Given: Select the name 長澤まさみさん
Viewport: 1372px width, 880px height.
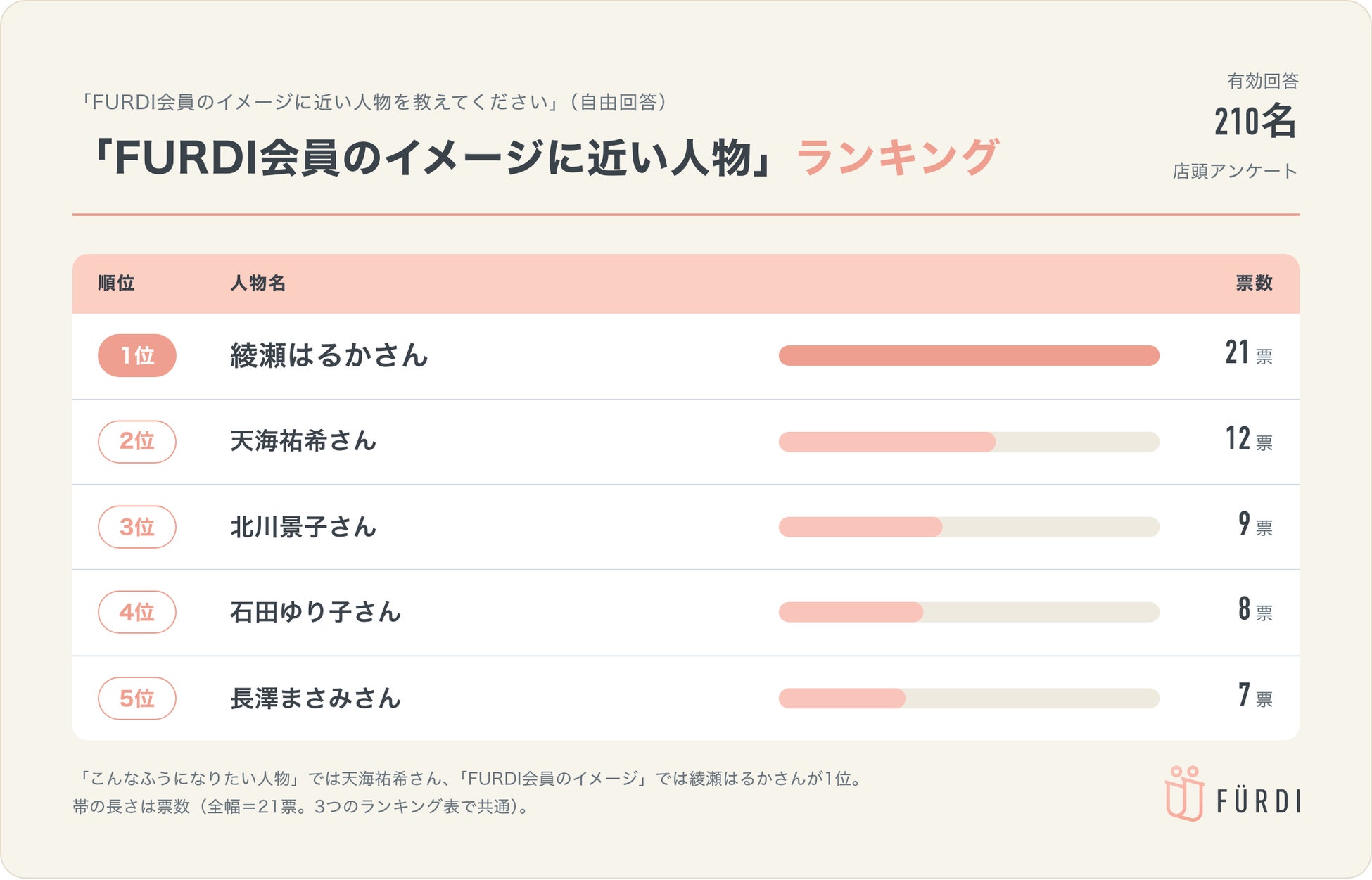Looking at the screenshot, I should [x=316, y=699].
